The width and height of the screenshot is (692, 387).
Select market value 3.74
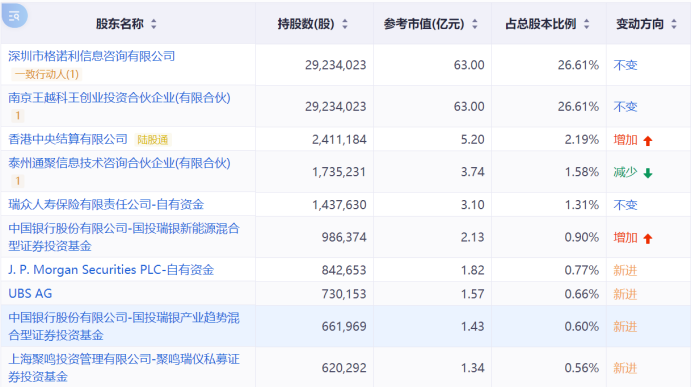pos(473,172)
